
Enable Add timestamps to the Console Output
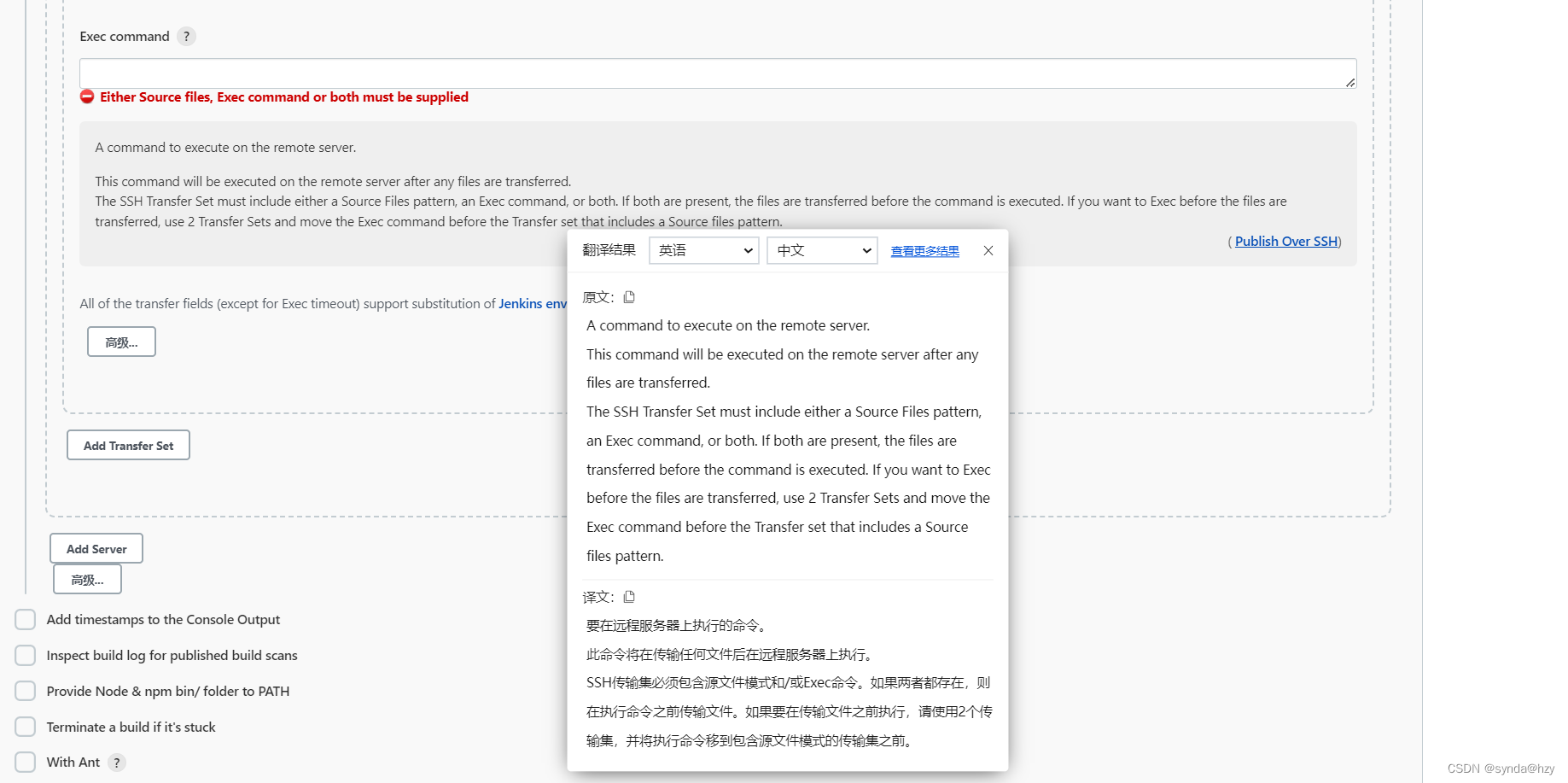[x=26, y=619]
